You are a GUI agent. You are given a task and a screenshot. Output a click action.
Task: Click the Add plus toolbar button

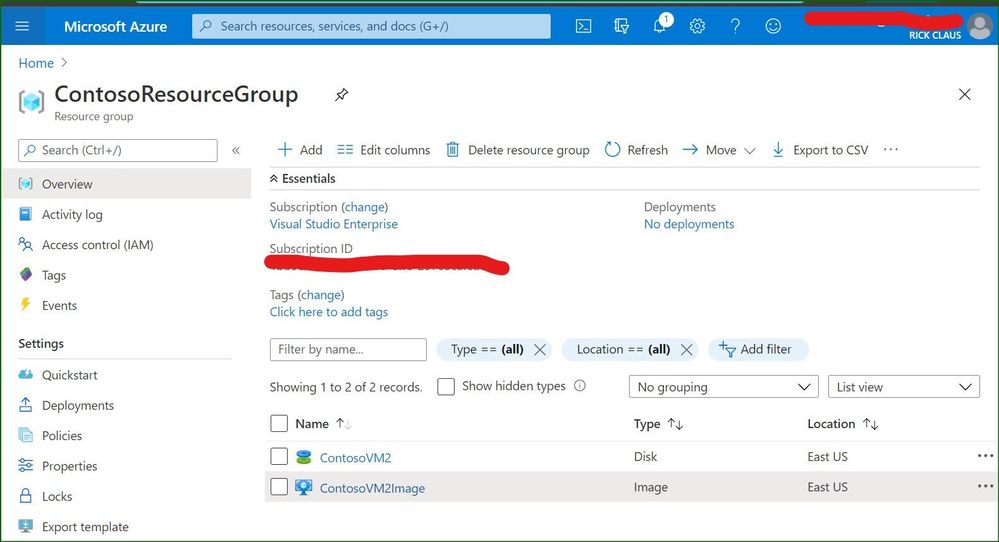tap(300, 150)
